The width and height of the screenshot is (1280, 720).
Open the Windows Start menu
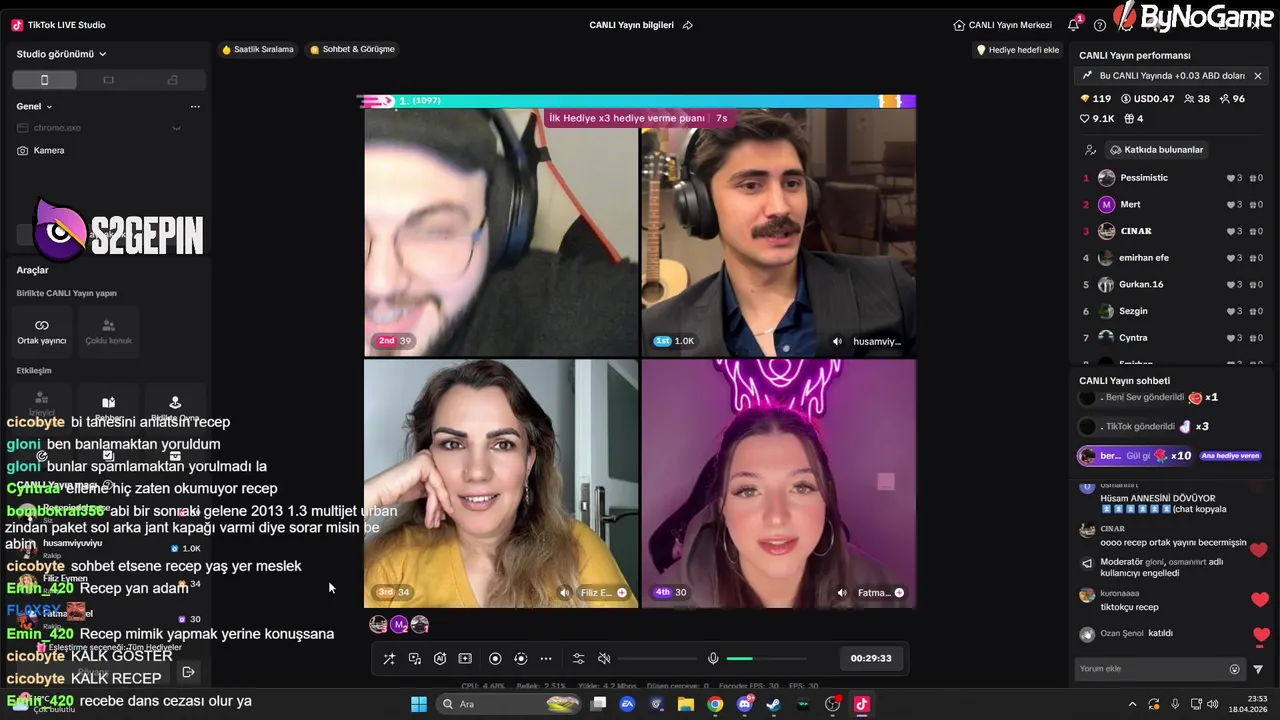[x=419, y=704]
